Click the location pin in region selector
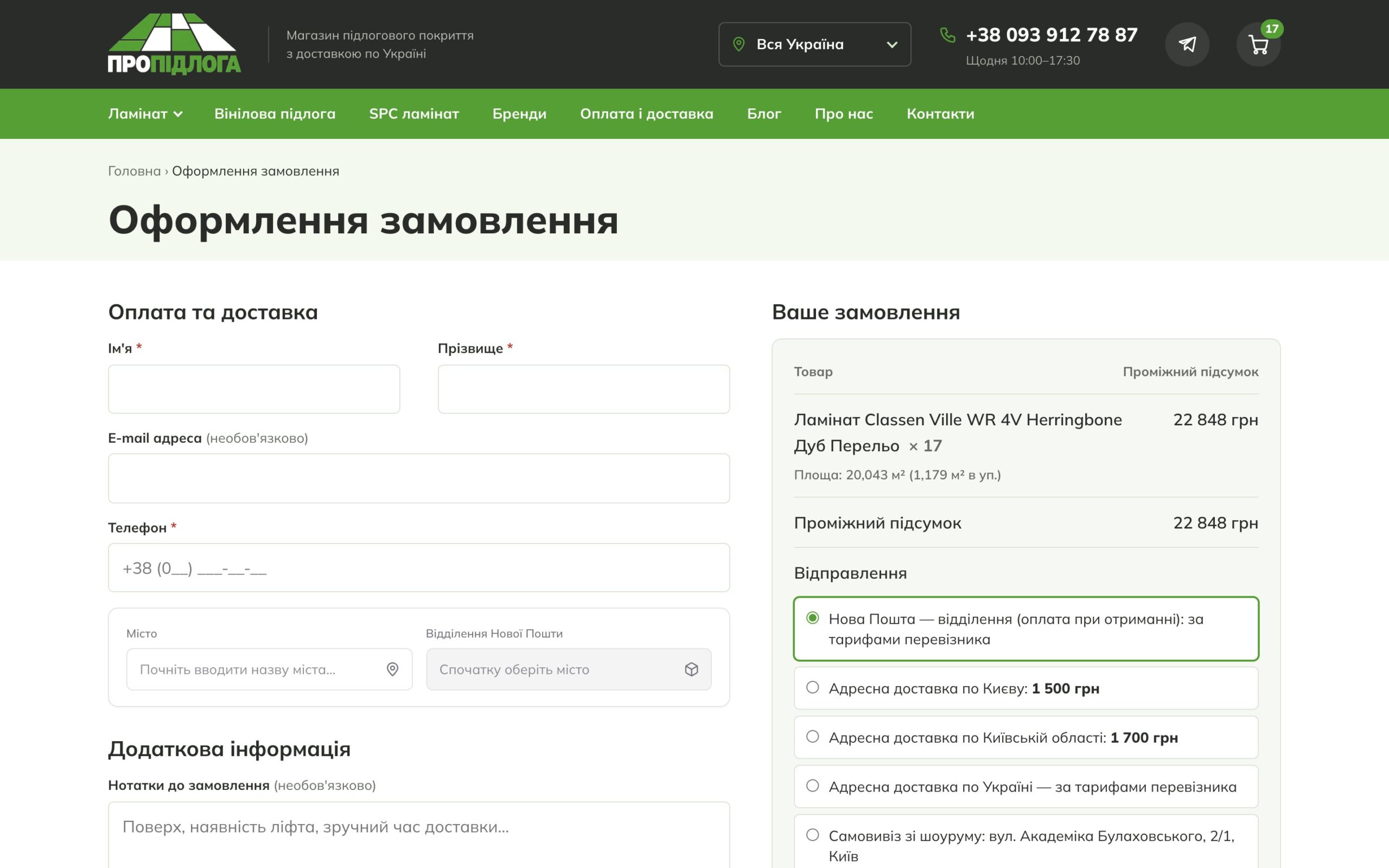The image size is (1389, 868). (x=738, y=44)
